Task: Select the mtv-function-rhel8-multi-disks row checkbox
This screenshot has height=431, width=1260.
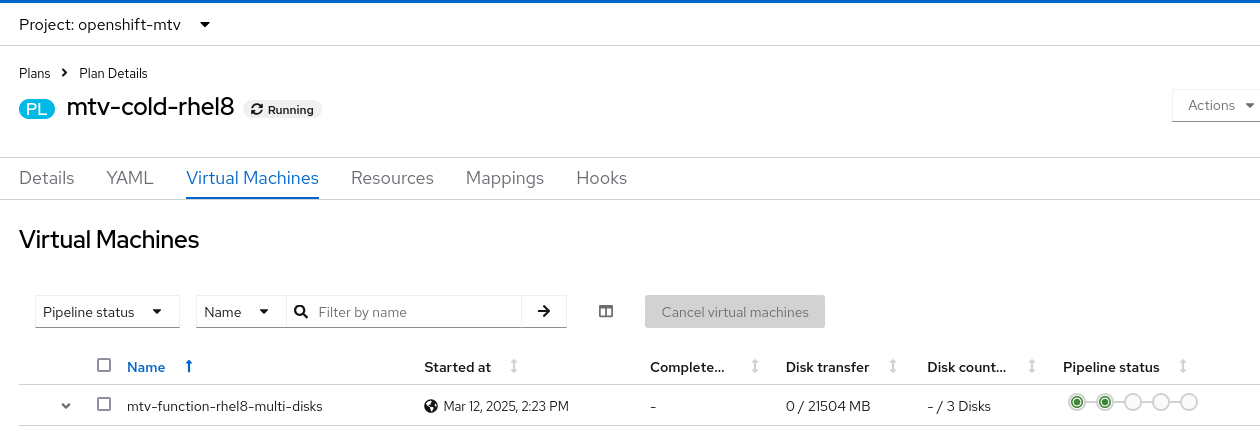Action: 104,405
